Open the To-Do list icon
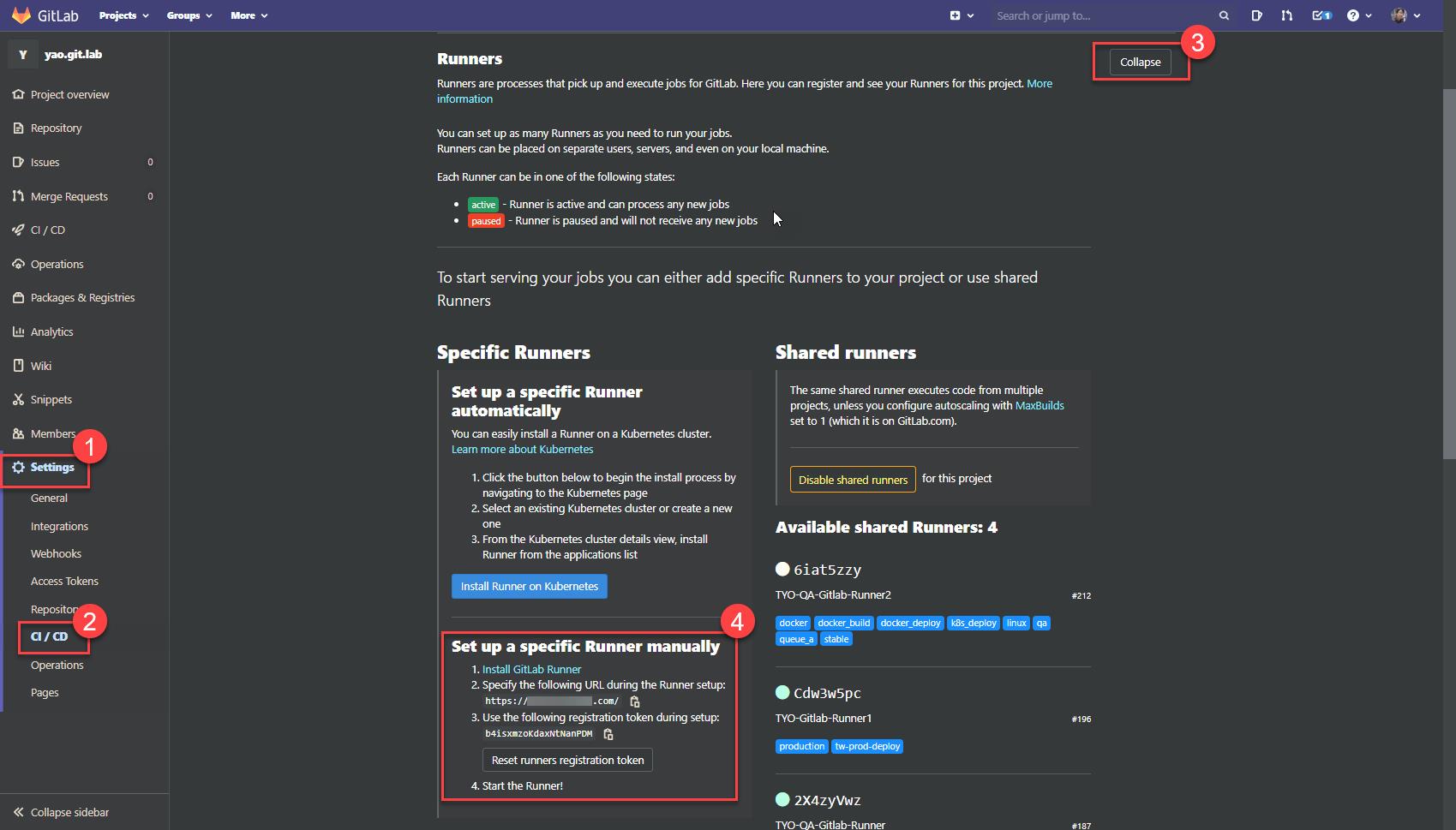 (1321, 15)
